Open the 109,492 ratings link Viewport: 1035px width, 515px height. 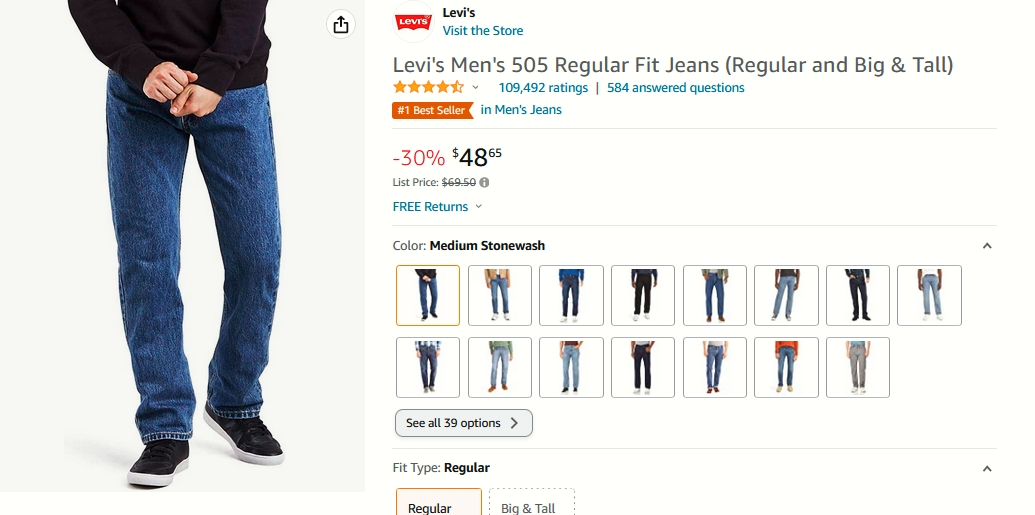(x=543, y=88)
